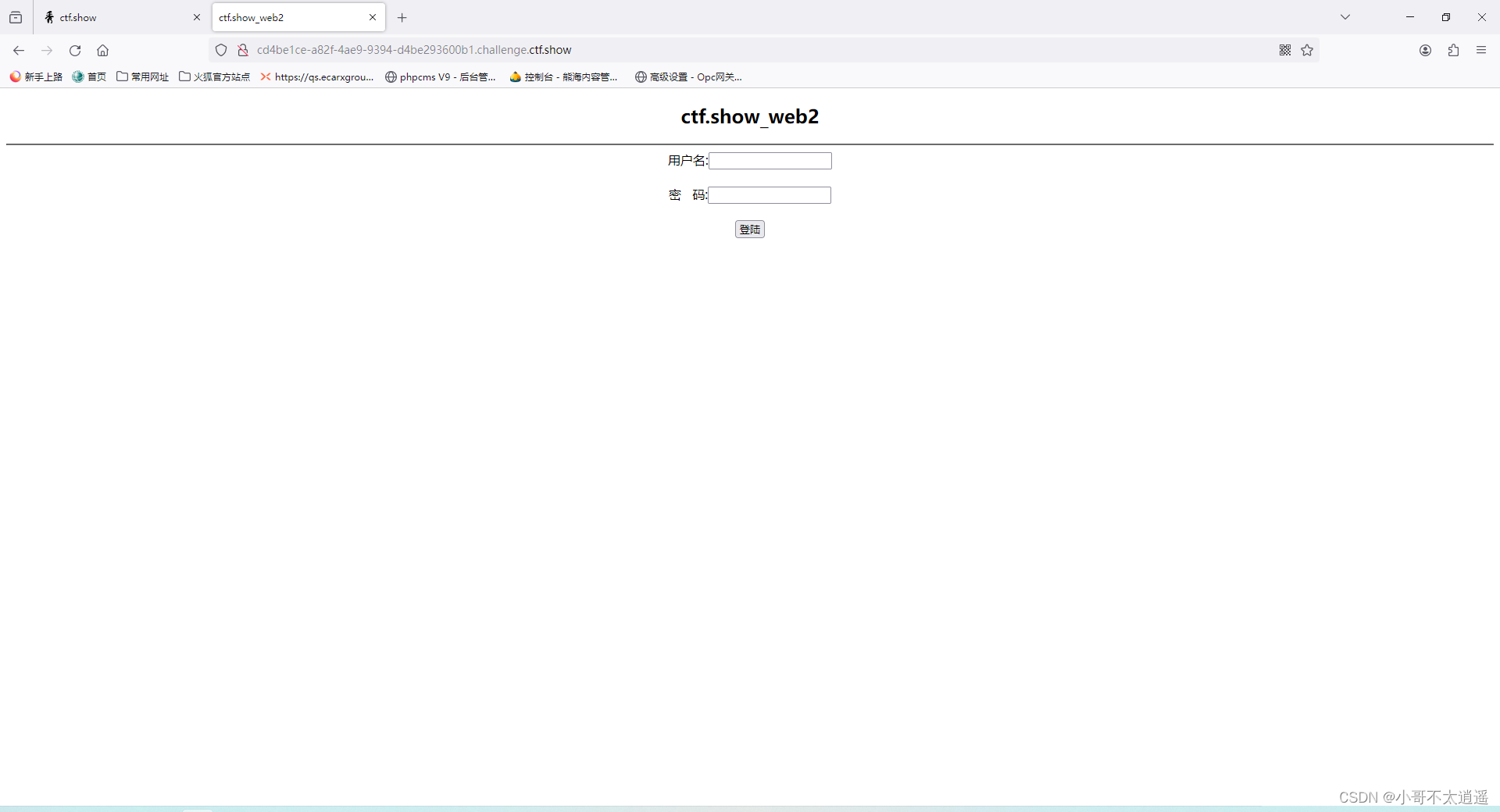Go to the browser home page

coord(102,50)
